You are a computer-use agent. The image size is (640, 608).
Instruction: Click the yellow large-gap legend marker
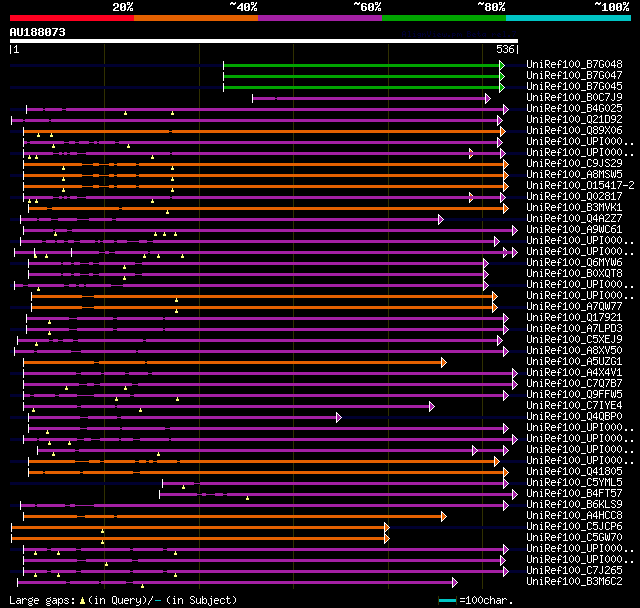click(x=82, y=601)
